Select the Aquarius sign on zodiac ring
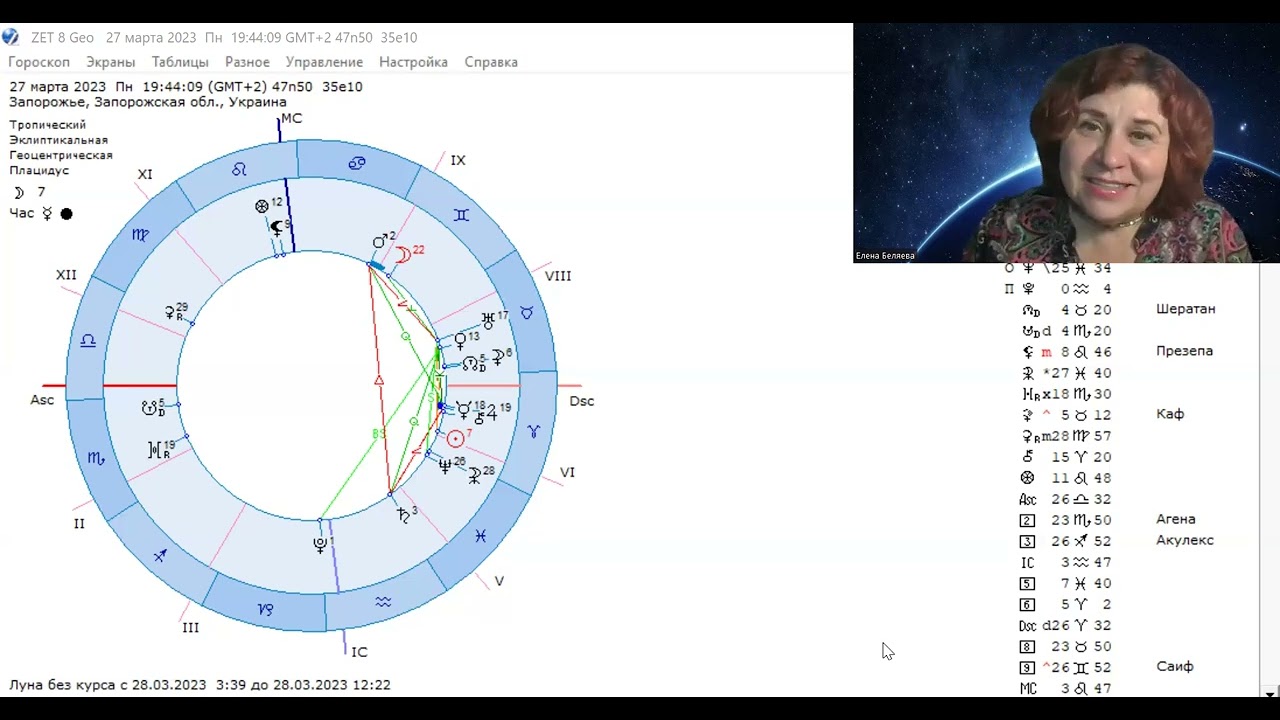This screenshot has width=1280, height=720. coord(383,601)
